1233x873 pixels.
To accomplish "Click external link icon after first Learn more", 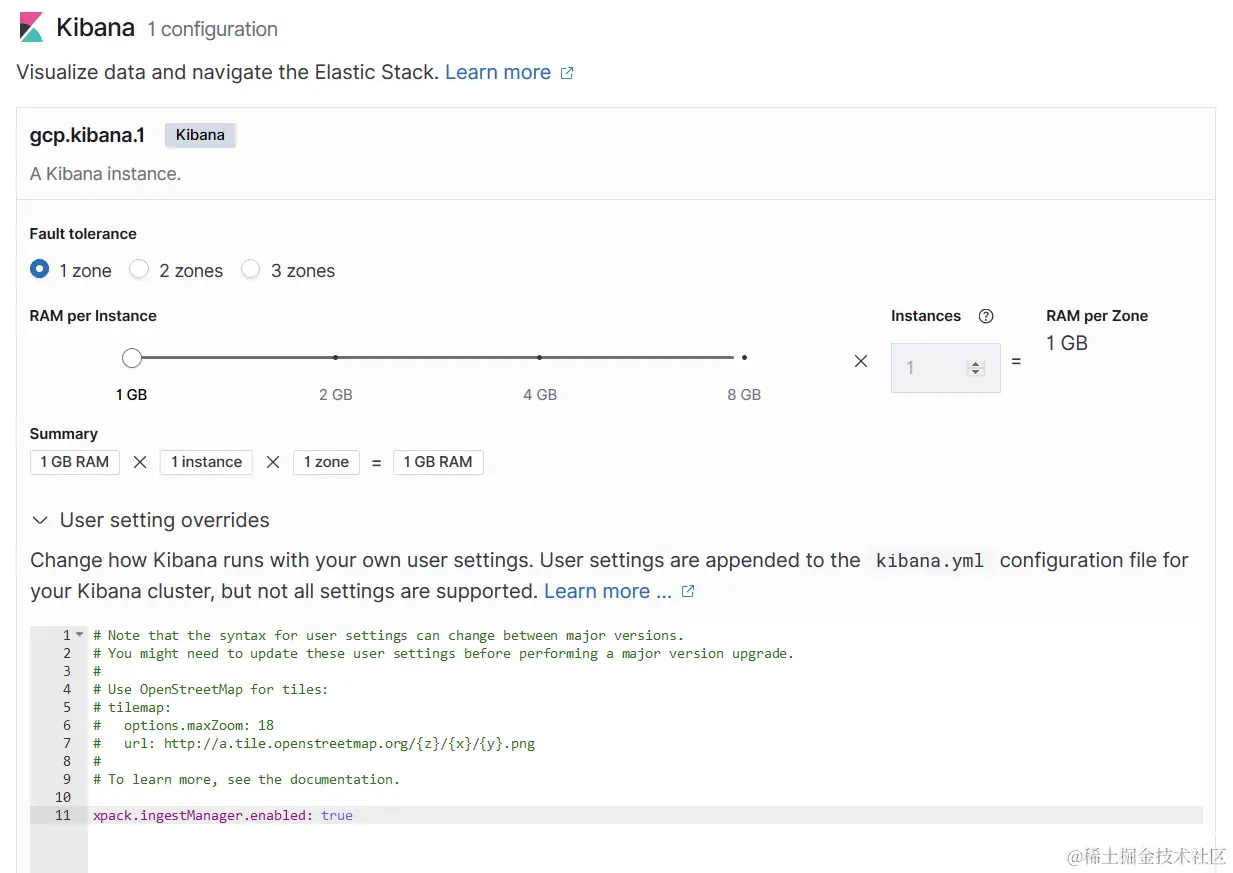I will 567,73.
